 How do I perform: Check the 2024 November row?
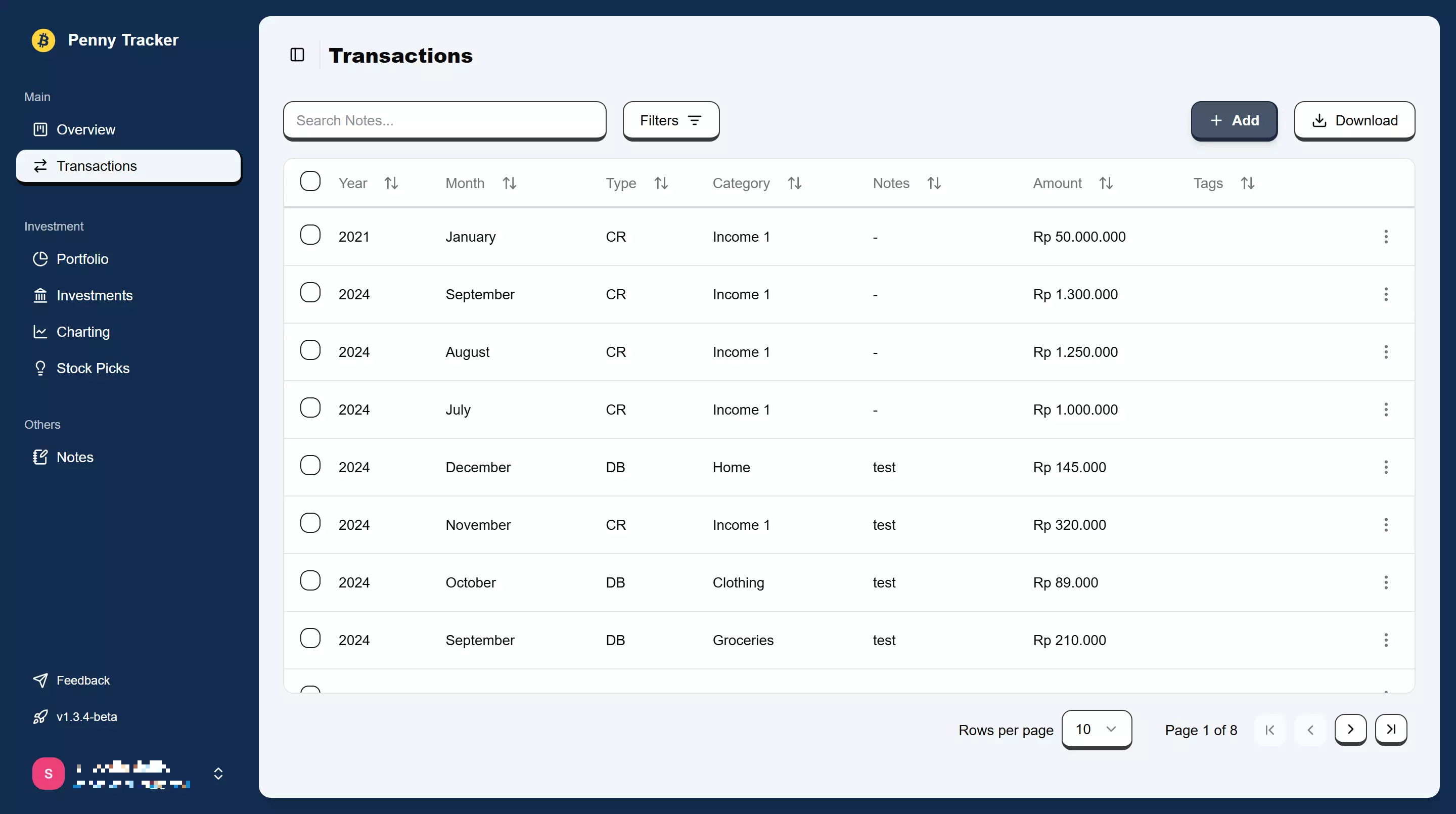pos(310,523)
